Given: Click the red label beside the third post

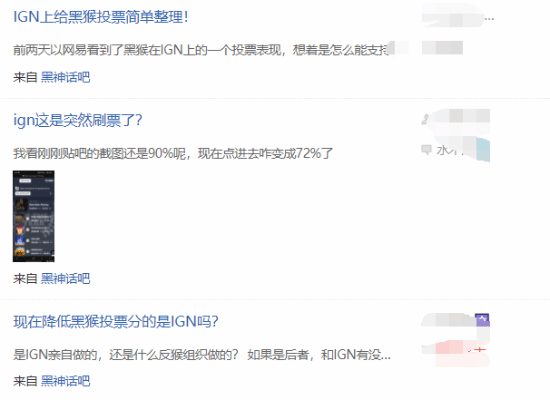Looking at the screenshot, I should tap(477, 350).
